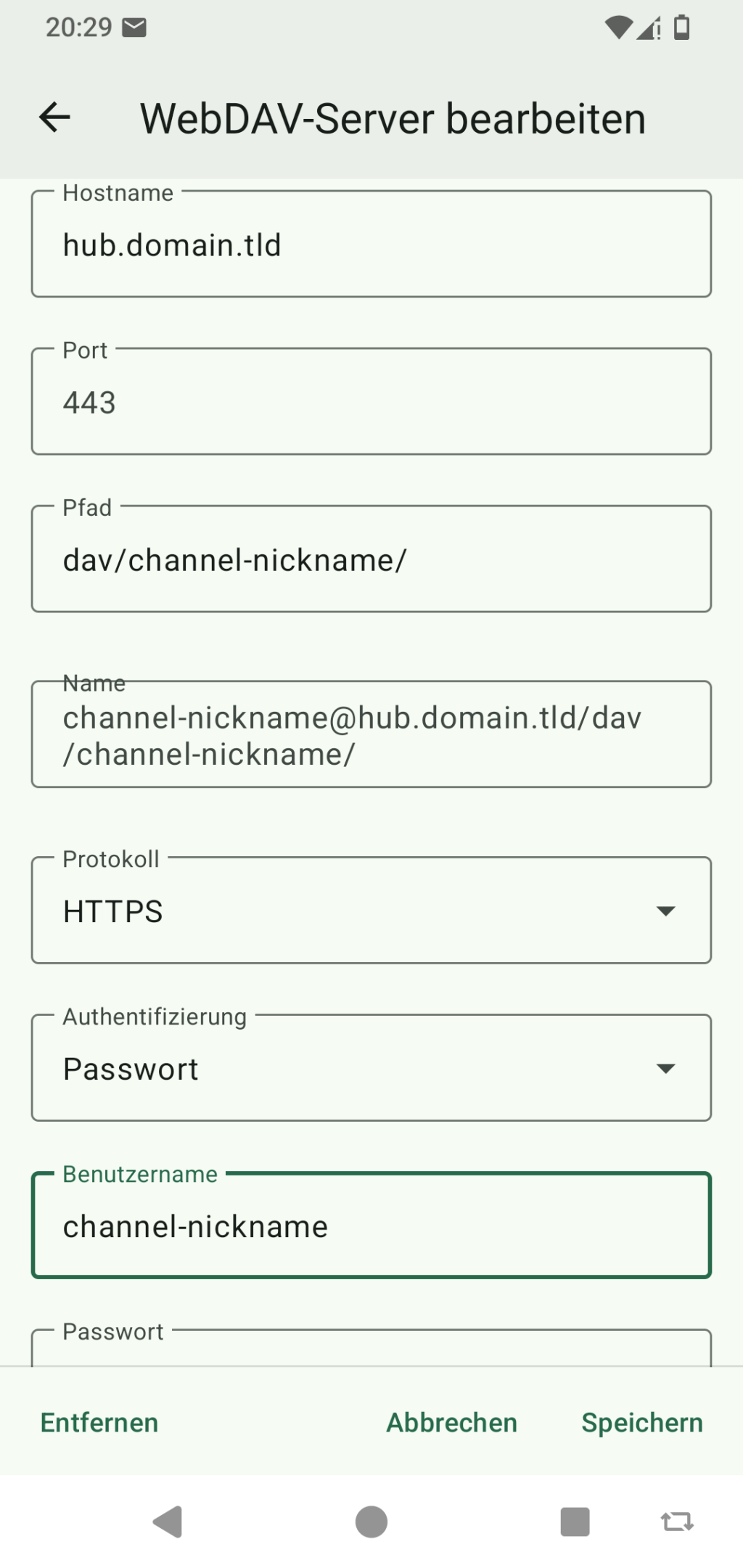The height and width of the screenshot is (1568, 743).
Task: Tap Entfernen to remove server
Action: pos(99,1423)
